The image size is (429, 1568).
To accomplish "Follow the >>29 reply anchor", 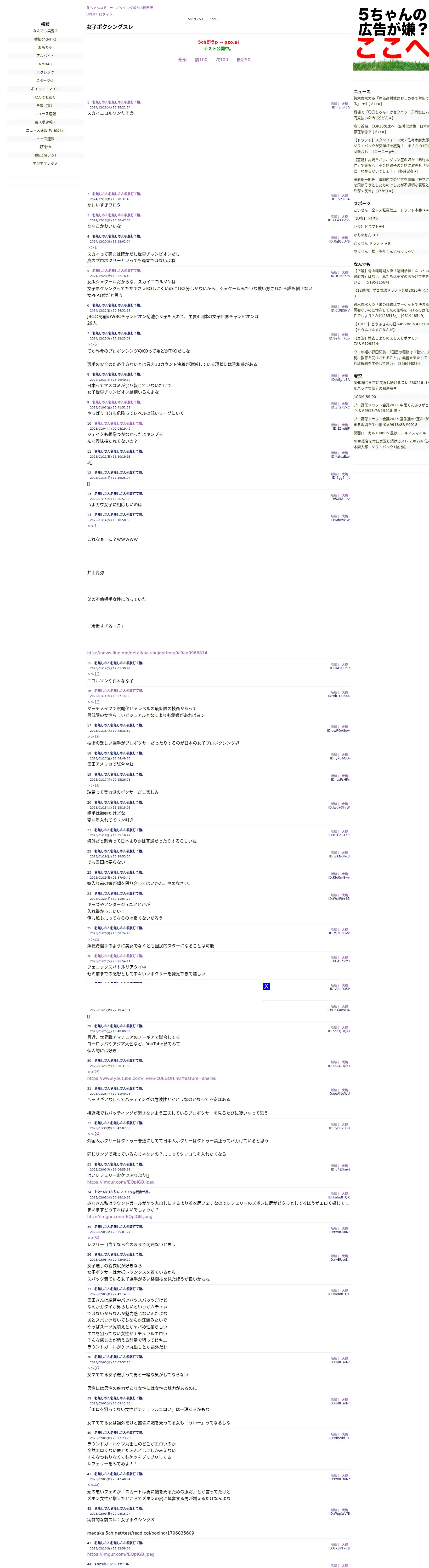I will tap(93, 1072).
